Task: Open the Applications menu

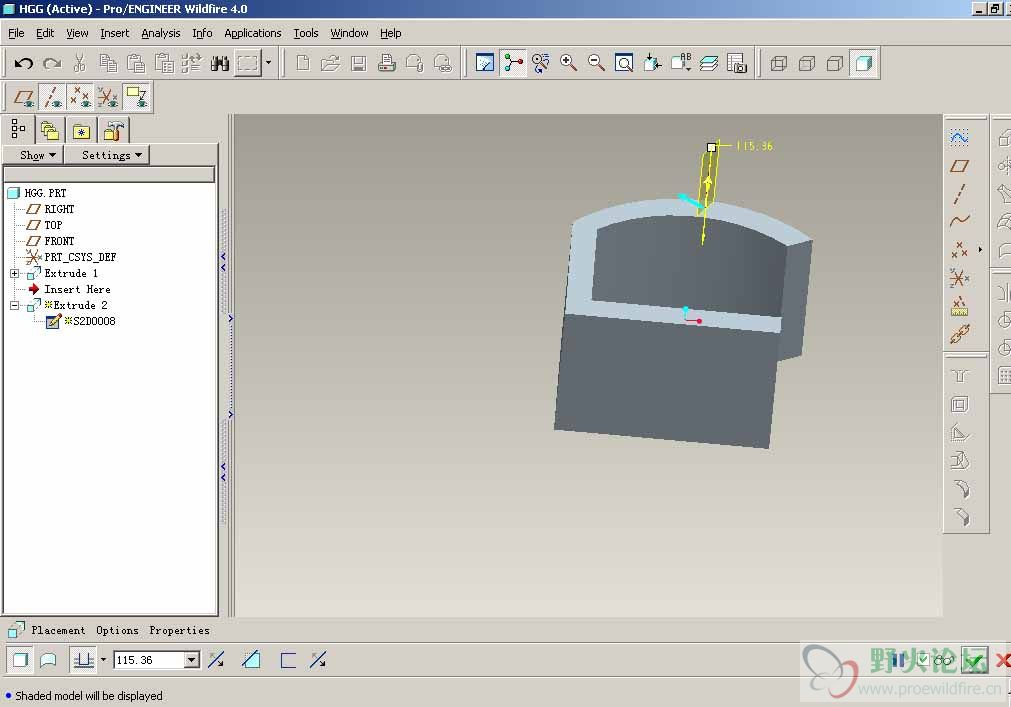Action: click(253, 33)
